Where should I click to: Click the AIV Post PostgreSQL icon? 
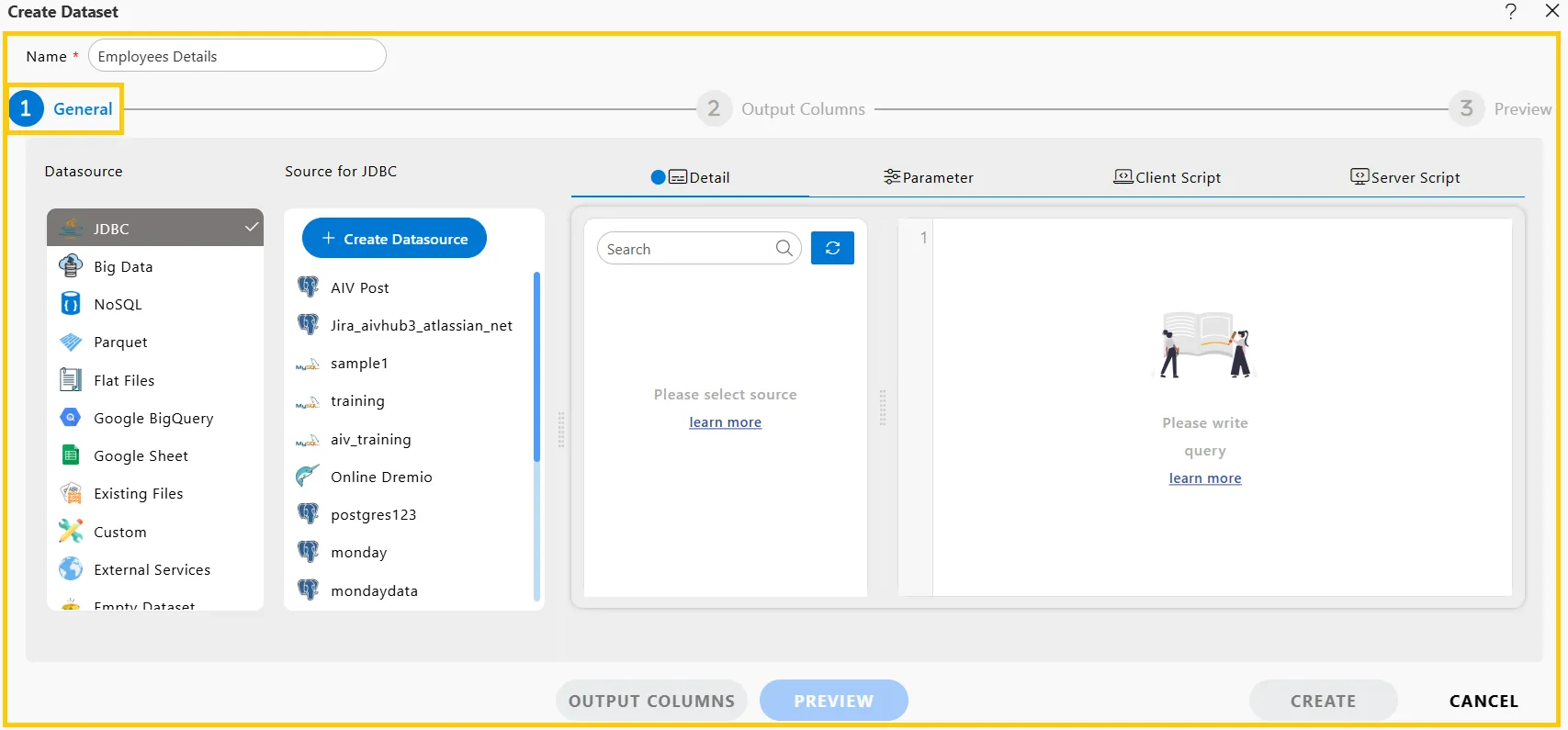coord(308,287)
